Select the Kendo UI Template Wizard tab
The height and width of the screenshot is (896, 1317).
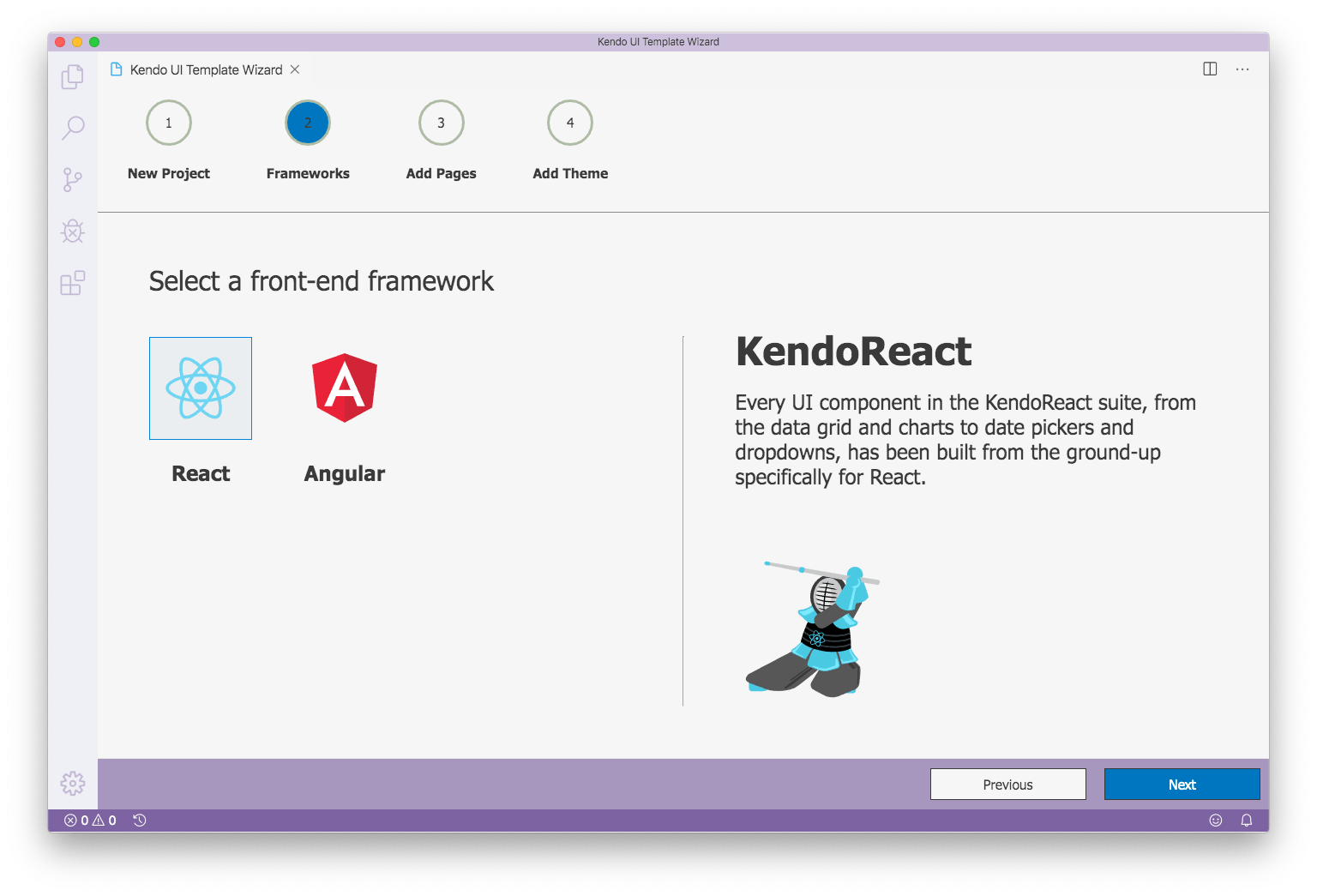point(206,69)
